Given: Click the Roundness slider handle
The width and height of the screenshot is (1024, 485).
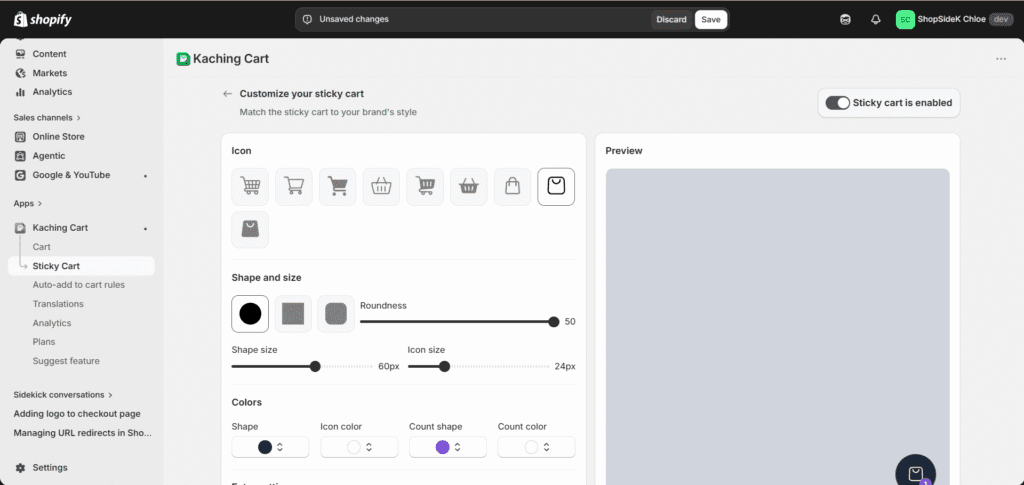Looking at the screenshot, I should click(x=554, y=322).
